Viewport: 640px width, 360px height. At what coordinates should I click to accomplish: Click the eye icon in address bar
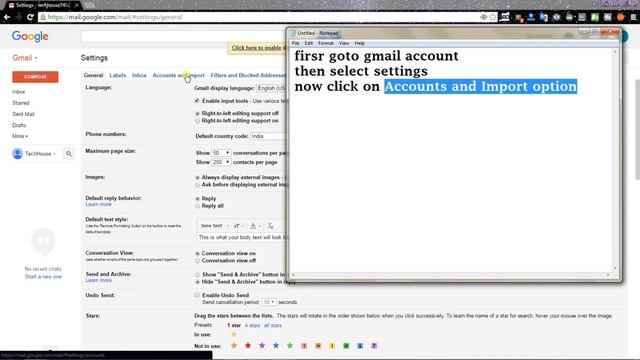pyautogui.click(x=483, y=17)
